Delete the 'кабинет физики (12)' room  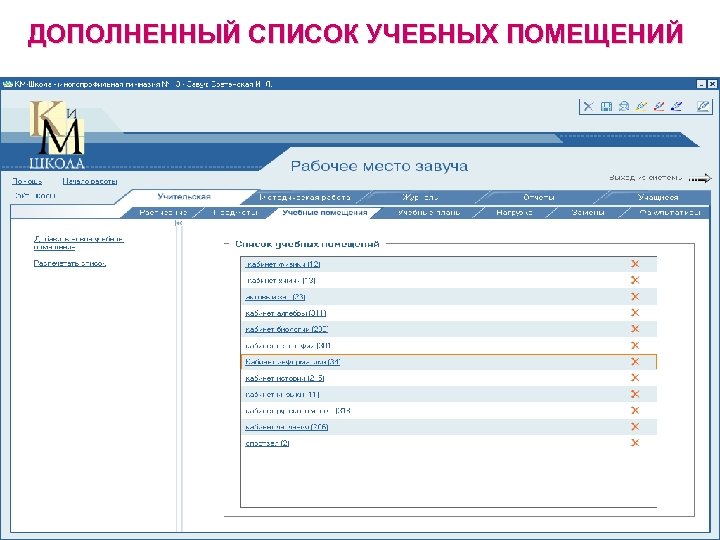[635, 264]
